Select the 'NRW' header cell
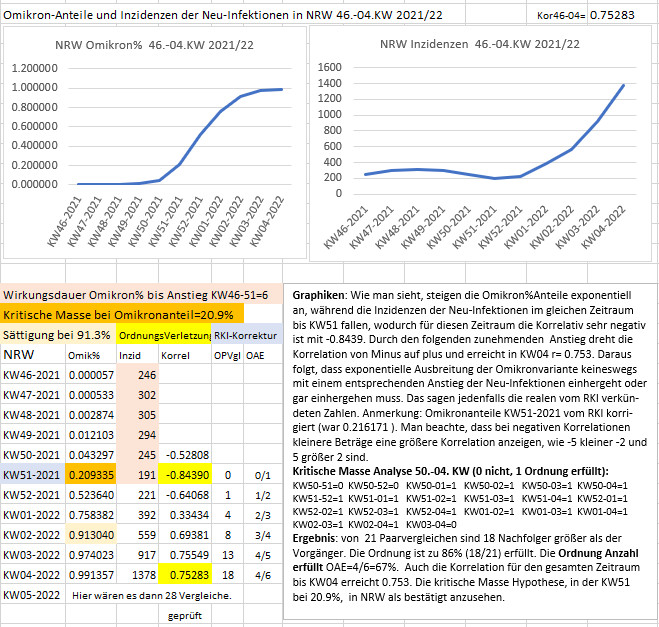 pos(33,355)
